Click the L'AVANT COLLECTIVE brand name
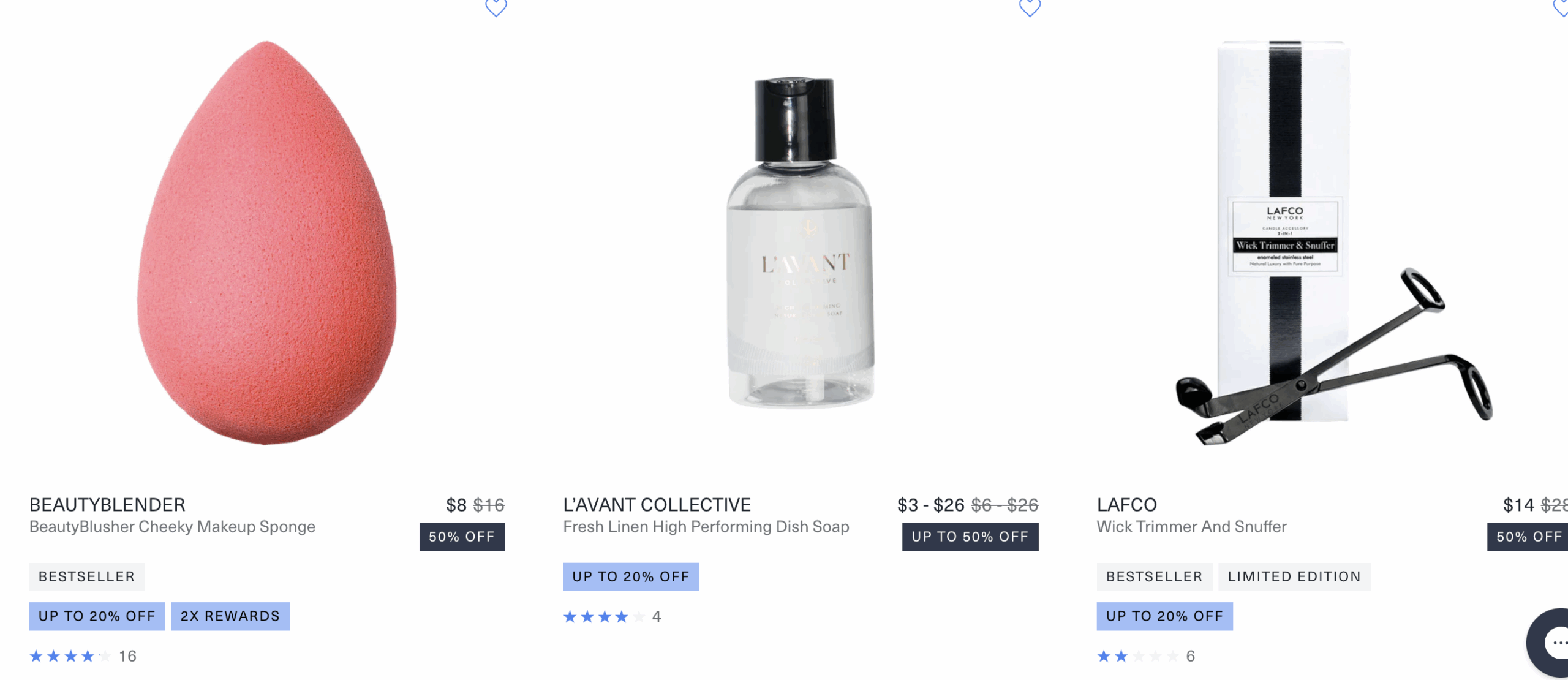 (x=657, y=505)
